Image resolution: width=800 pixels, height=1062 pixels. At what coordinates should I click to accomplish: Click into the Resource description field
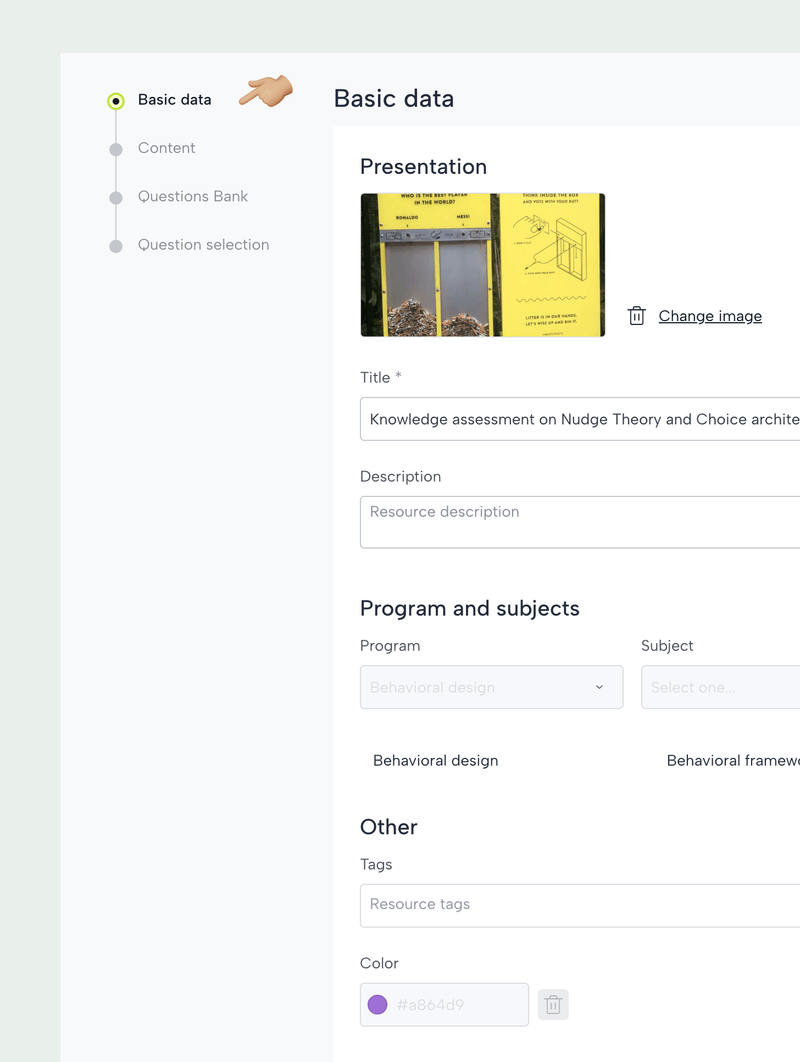click(x=580, y=522)
